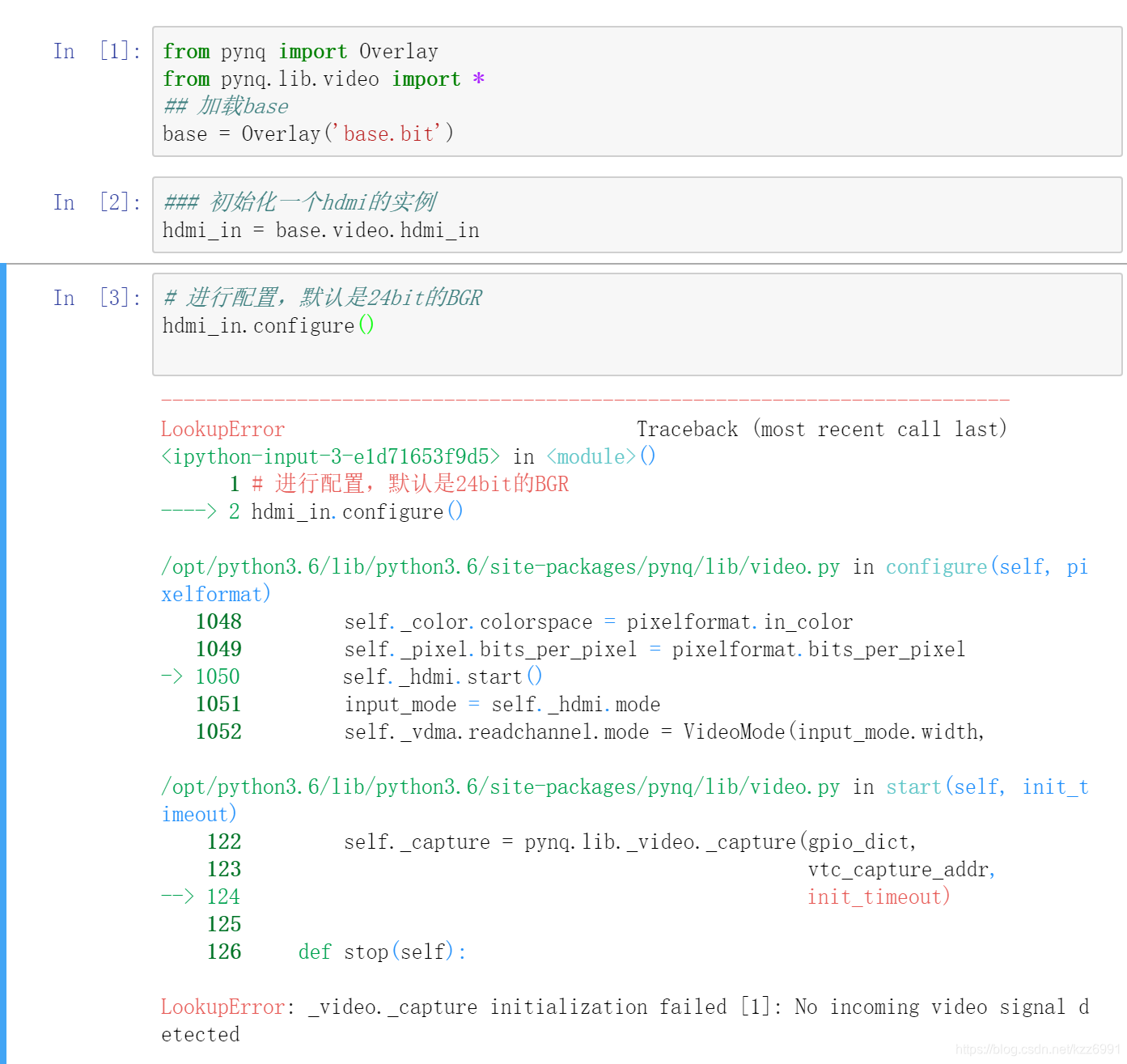Click traceback line 122 self._capture
The image size is (1127, 1064).
point(561,842)
